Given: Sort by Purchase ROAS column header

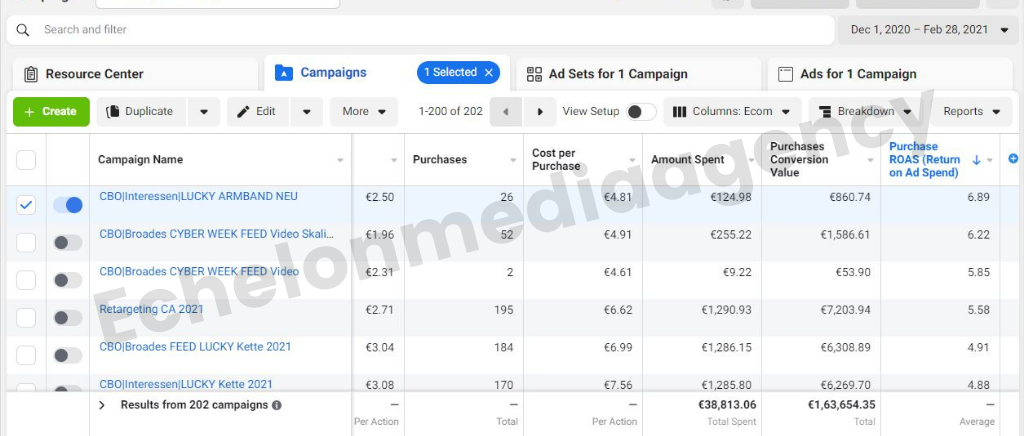Looking at the screenshot, I should 925,160.
